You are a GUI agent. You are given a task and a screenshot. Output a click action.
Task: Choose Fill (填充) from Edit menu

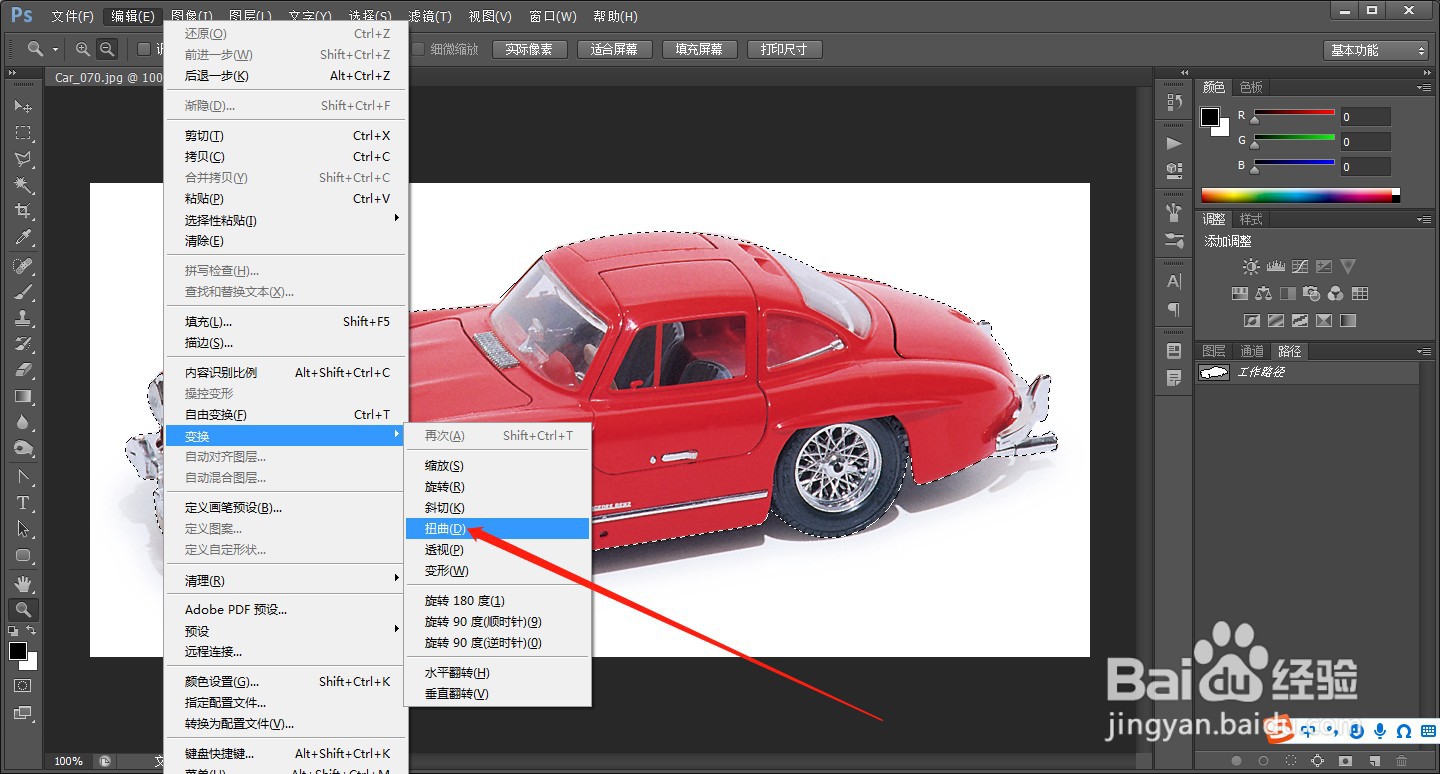[286, 321]
